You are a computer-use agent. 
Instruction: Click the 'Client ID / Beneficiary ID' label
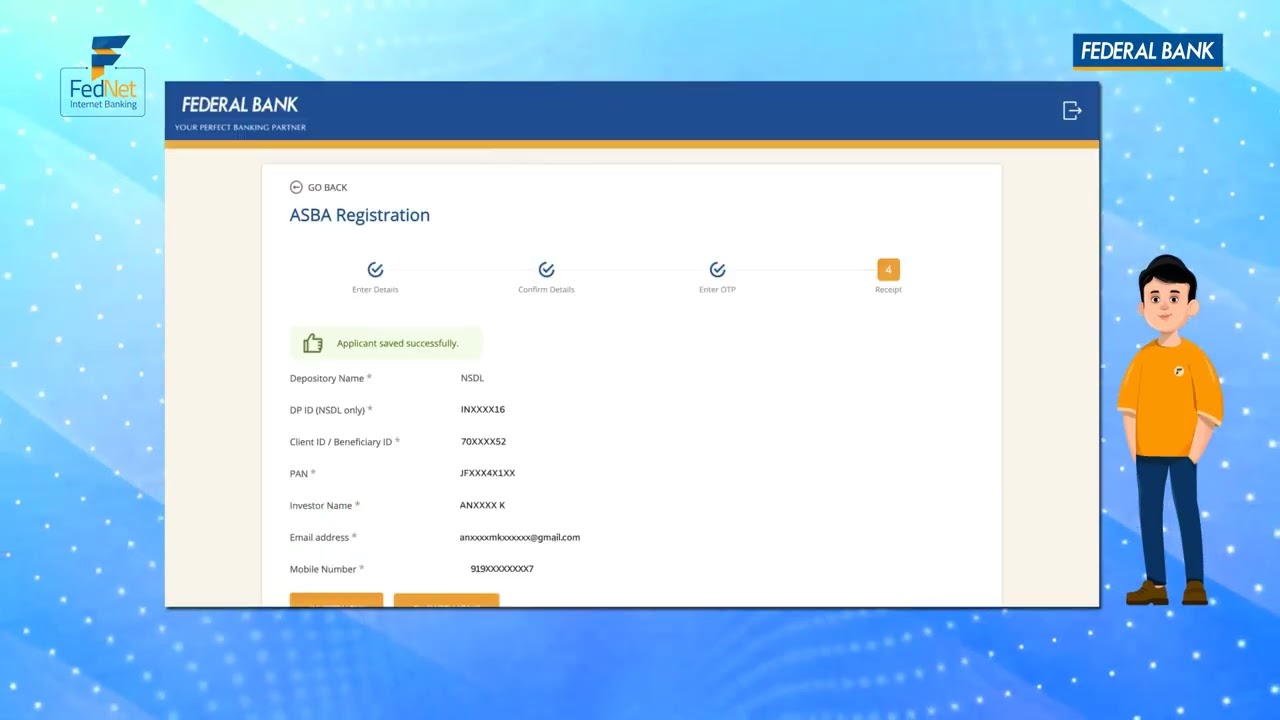(344, 442)
